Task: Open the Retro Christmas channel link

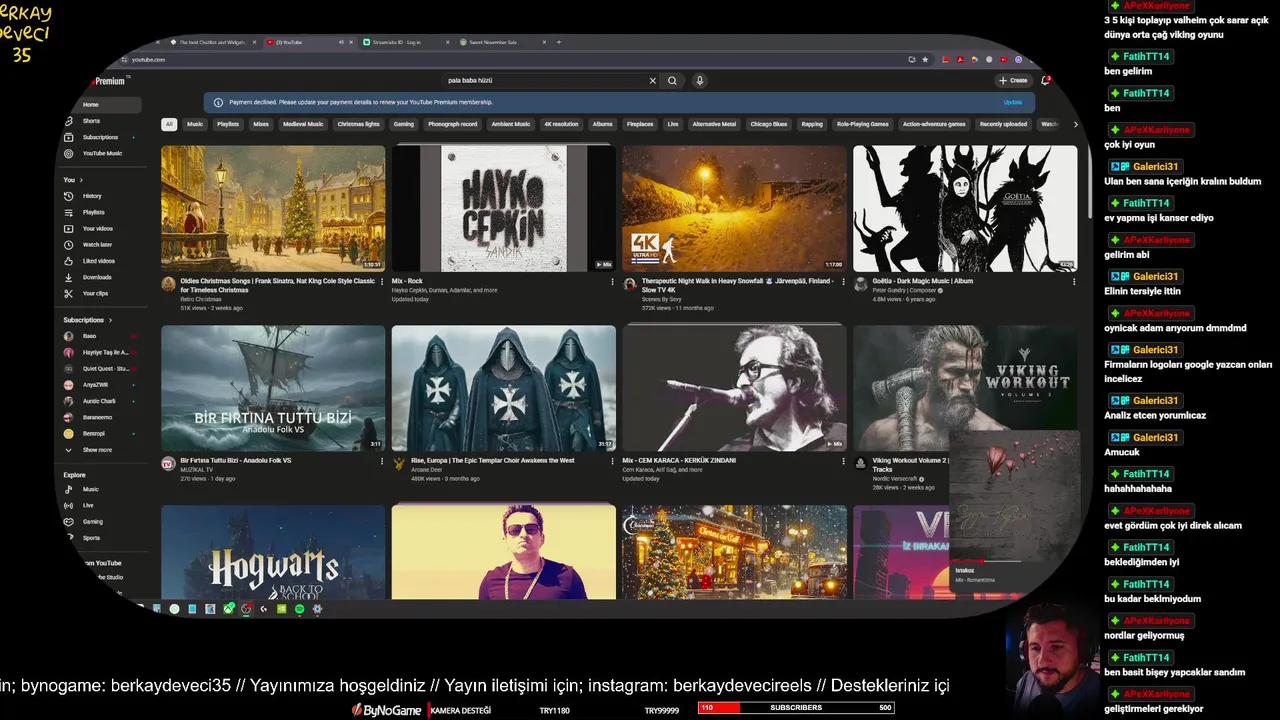Action: tap(201, 299)
